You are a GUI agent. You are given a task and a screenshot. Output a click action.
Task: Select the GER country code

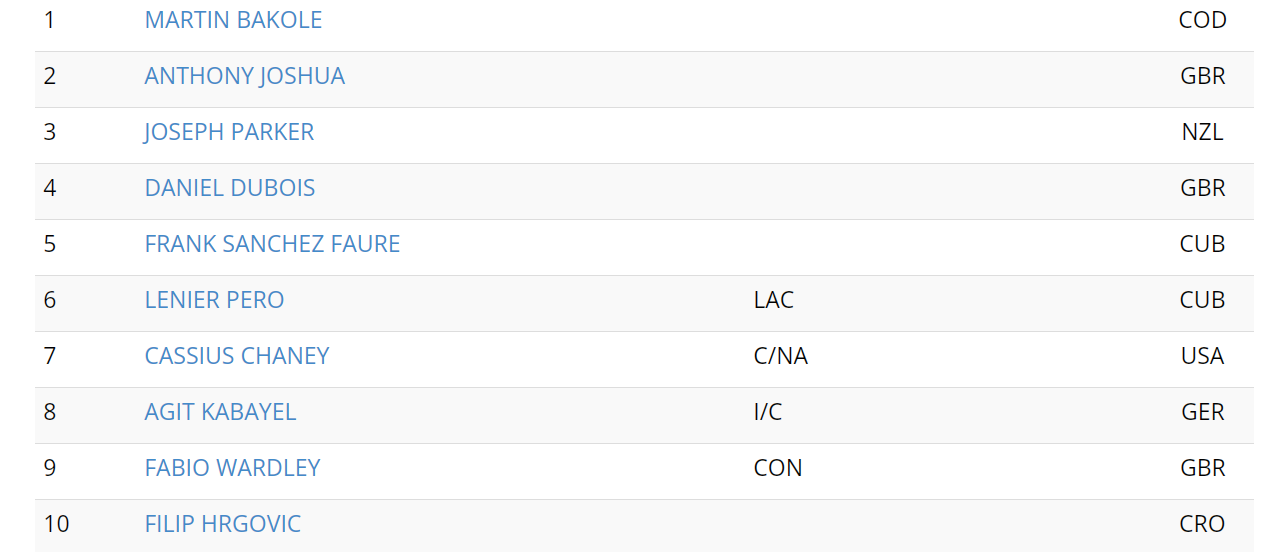(1203, 412)
